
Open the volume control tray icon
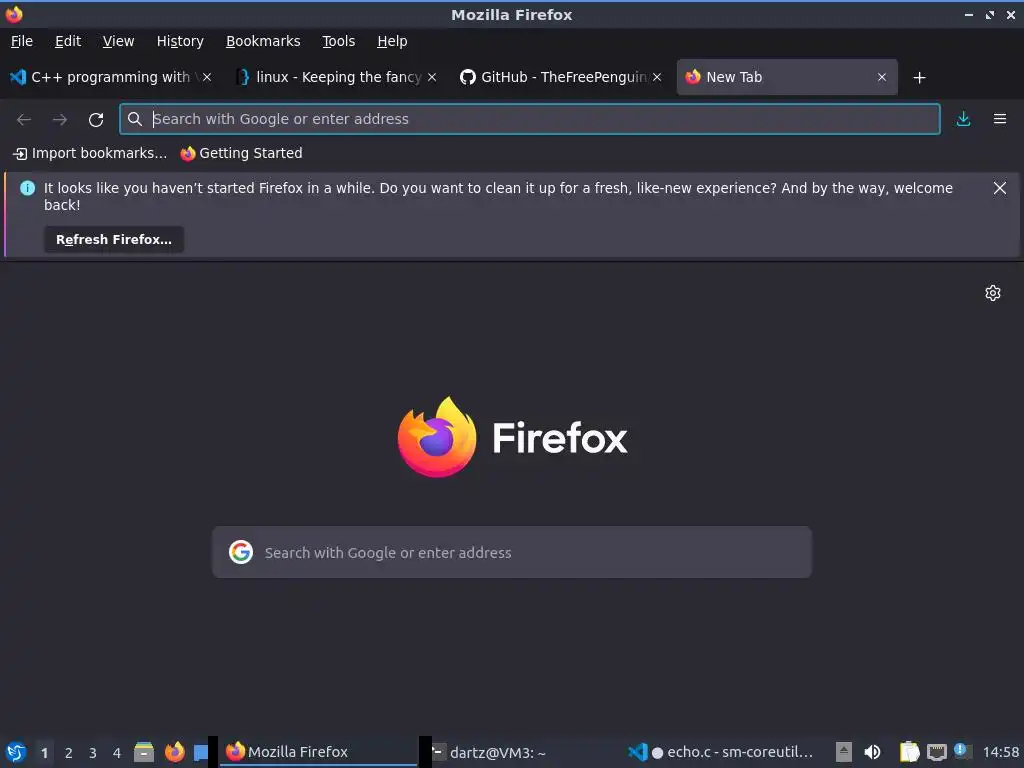click(x=872, y=752)
